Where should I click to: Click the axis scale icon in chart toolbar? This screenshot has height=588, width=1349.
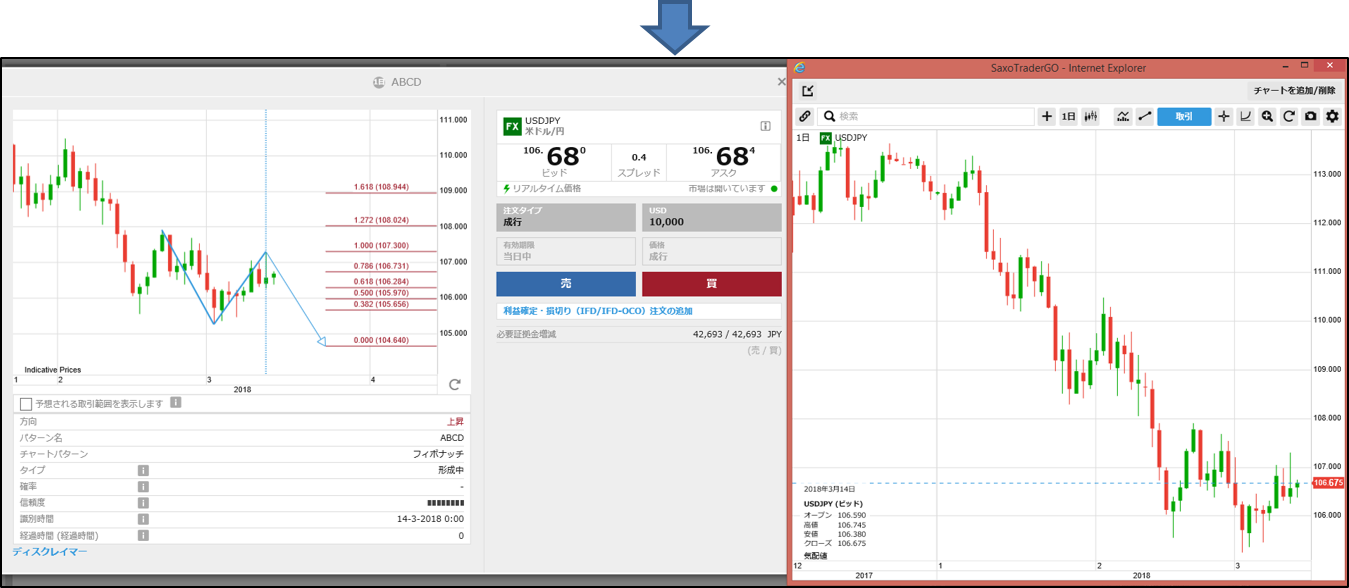click(x=1245, y=116)
